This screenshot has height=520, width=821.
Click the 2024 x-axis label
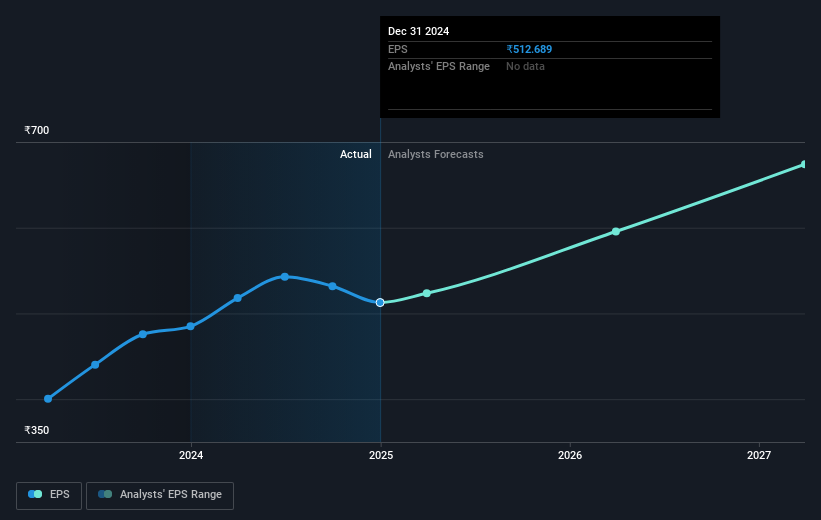pos(191,455)
